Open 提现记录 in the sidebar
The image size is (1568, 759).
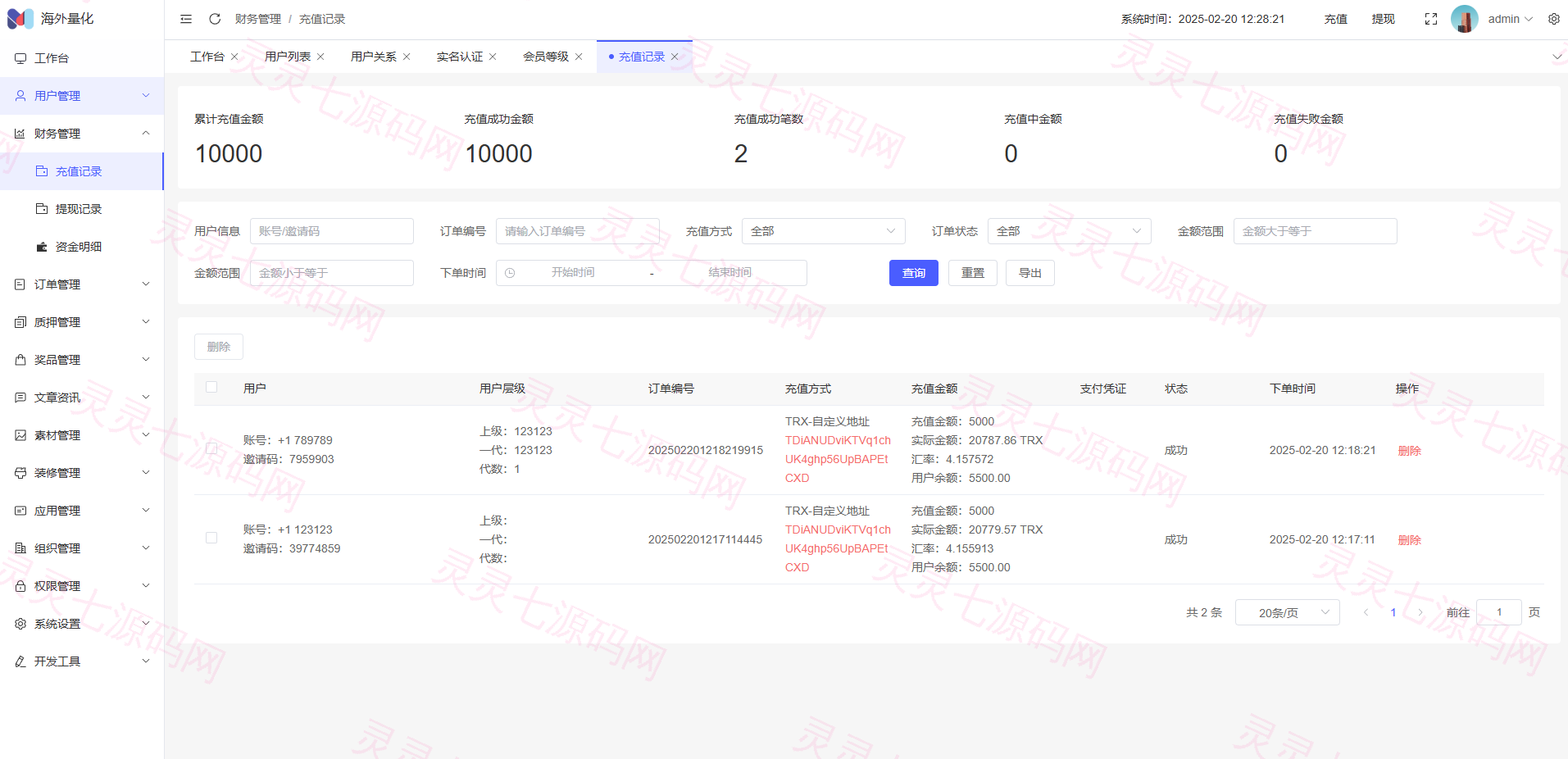coord(82,209)
